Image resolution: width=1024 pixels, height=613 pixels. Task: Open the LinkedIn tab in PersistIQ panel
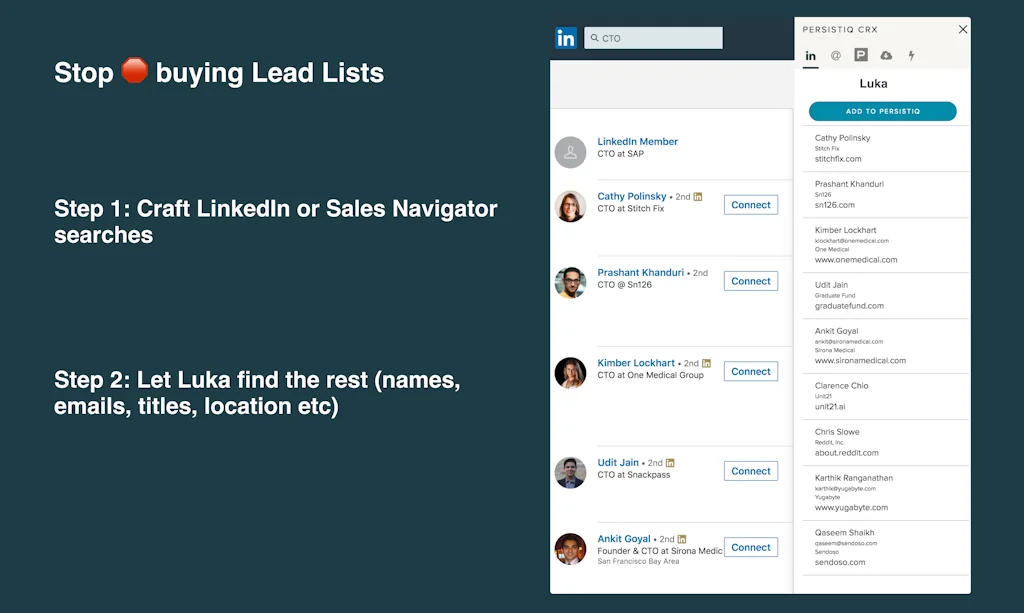tap(810, 56)
